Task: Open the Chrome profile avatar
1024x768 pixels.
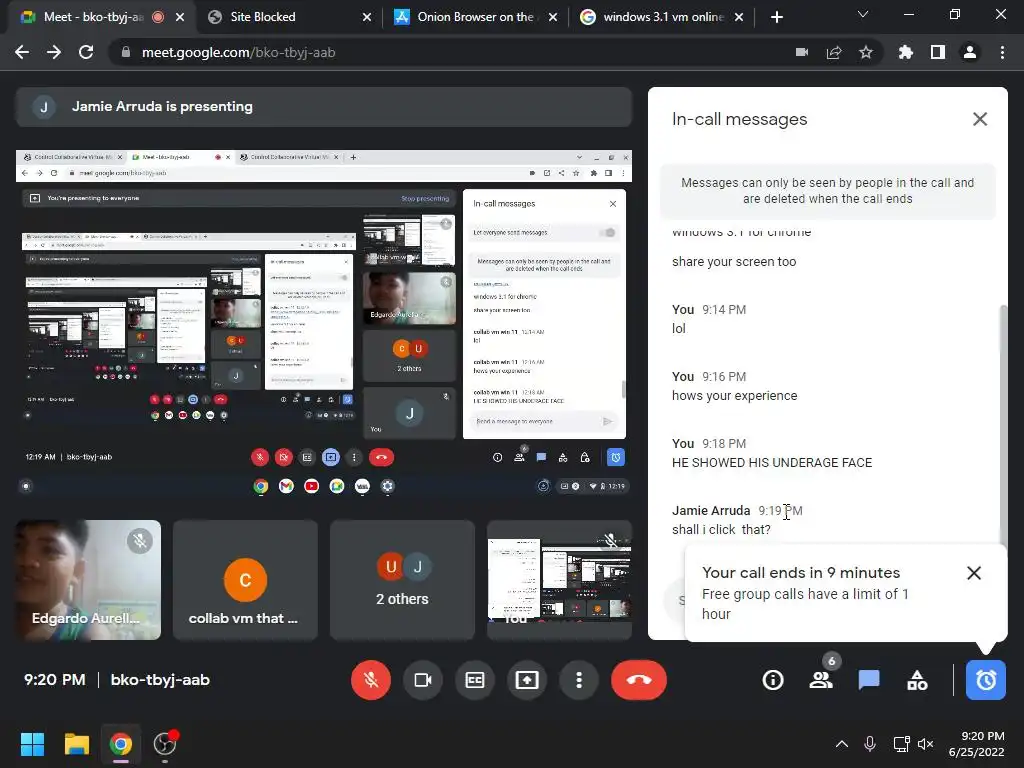Action: pos(970,52)
